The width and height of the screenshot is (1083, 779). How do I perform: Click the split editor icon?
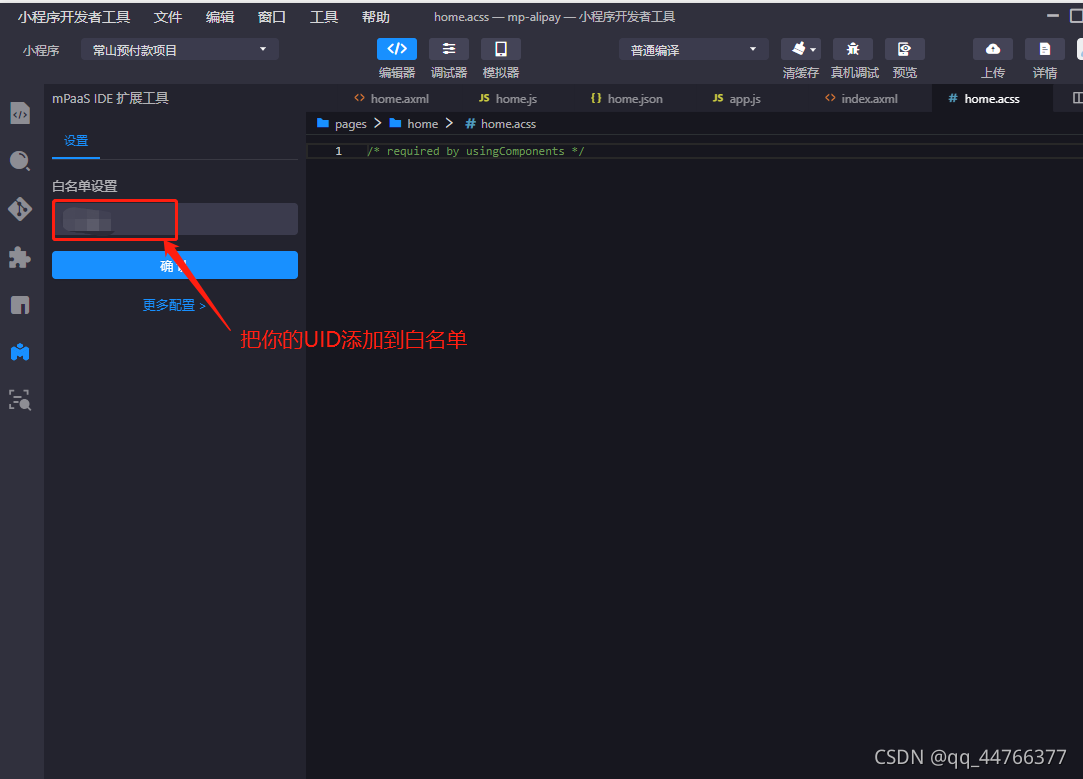pyautogui.click(x=1077, y=98)
